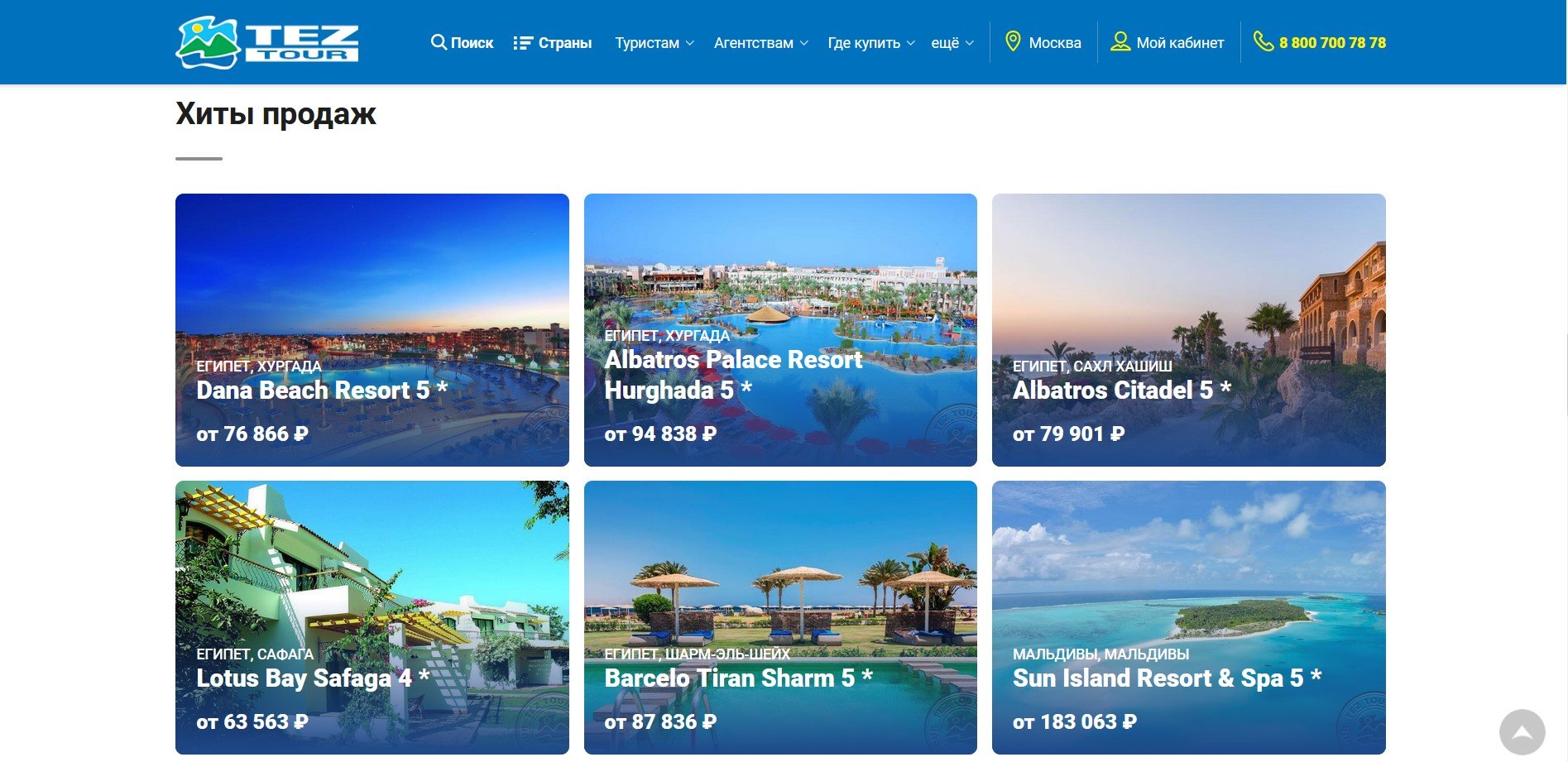
Task: Open Barcelo Tiran Sharm 5* offer
Action: 780,617
